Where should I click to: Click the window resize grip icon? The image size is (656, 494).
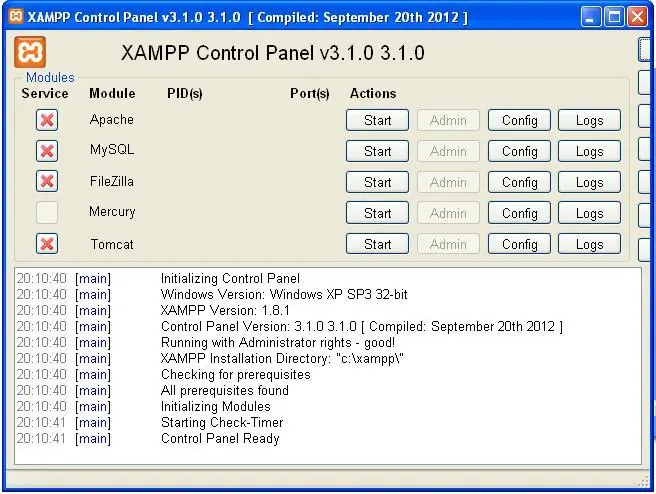(643, 482)
